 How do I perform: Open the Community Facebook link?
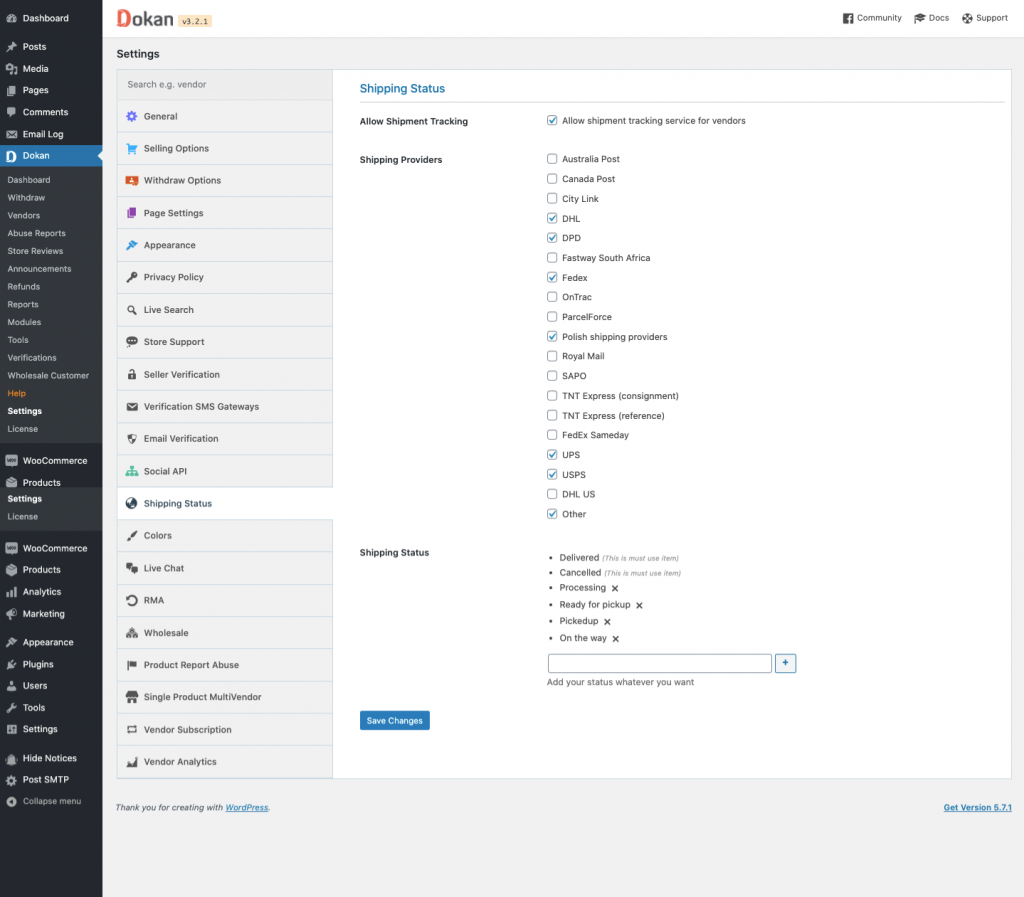click(872, 18)
